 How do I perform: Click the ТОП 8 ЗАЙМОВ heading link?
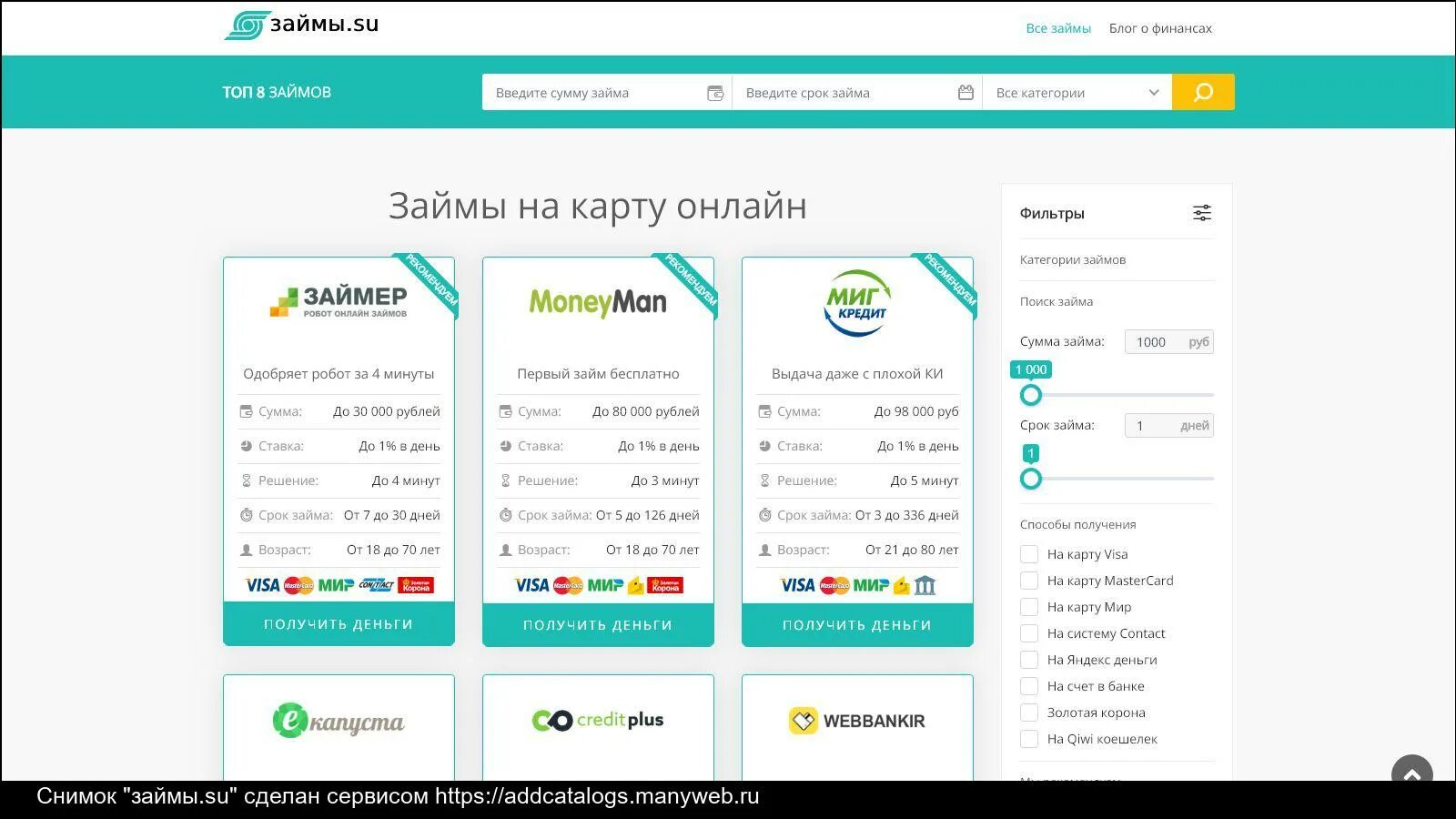[x=277, y=92]
